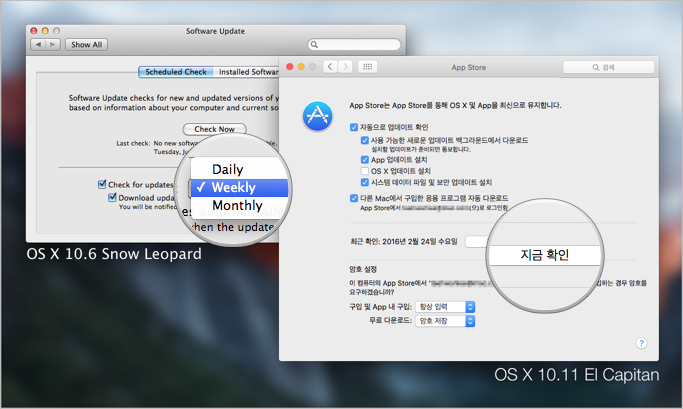Image resolution: width=683 pixels, height=409 pixels.
Task: Open the 구입 및 App 내 구입 dropdown
Action: (x=445, y=307)
